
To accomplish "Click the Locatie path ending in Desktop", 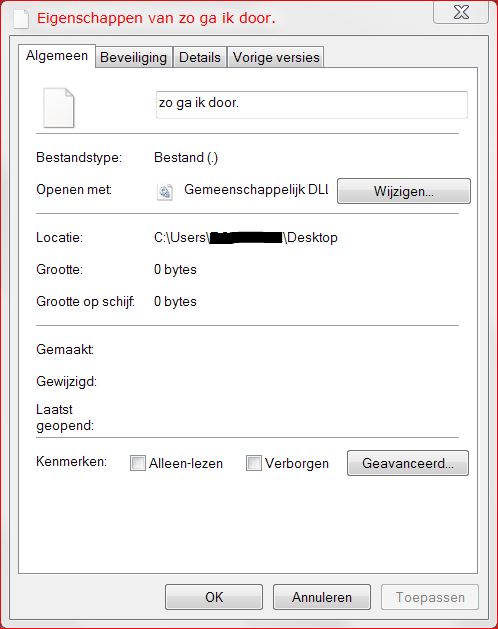I will click(x=246, y=237).
